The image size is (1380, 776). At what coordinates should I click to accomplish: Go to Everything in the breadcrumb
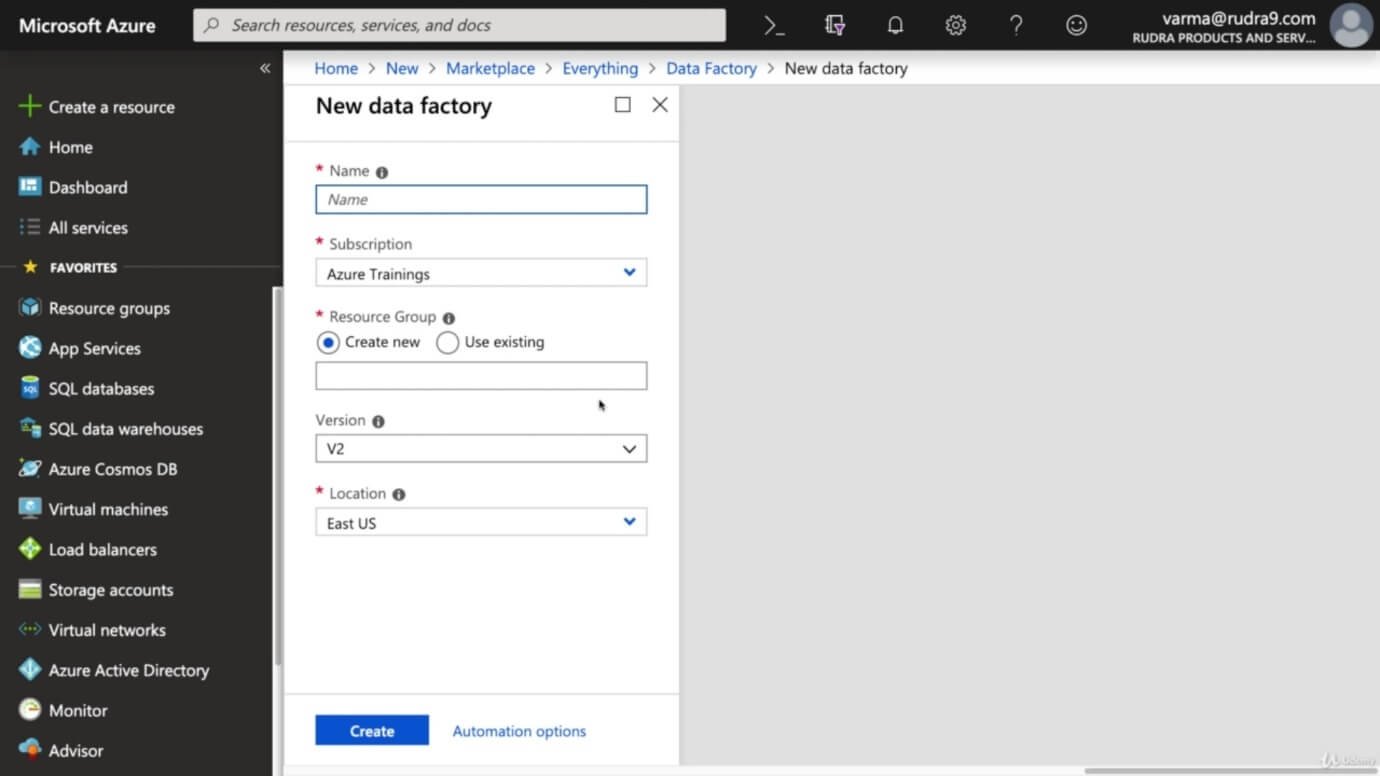(x=600, y=68)
